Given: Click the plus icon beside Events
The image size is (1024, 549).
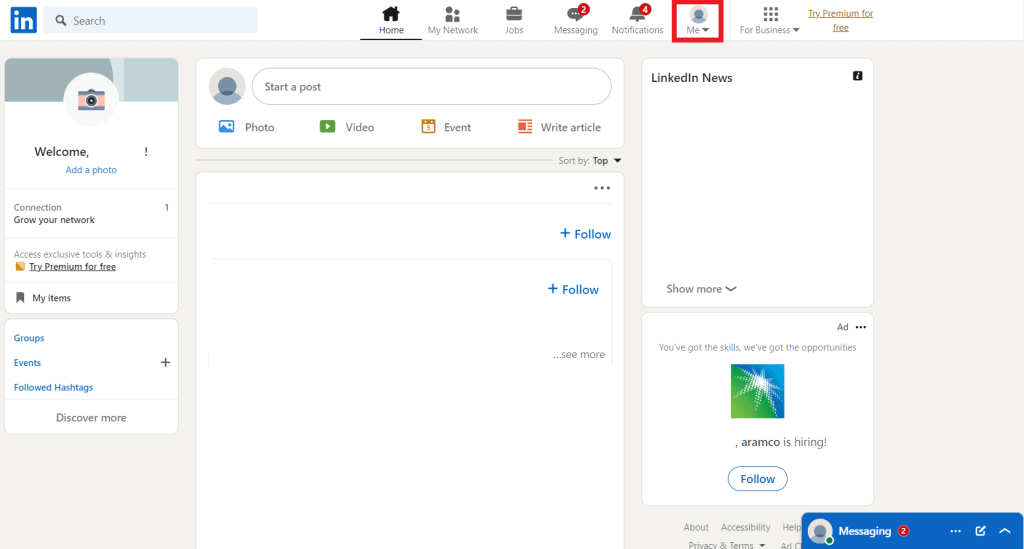Looking at the screenshot, I should click(x=165, y=362).
